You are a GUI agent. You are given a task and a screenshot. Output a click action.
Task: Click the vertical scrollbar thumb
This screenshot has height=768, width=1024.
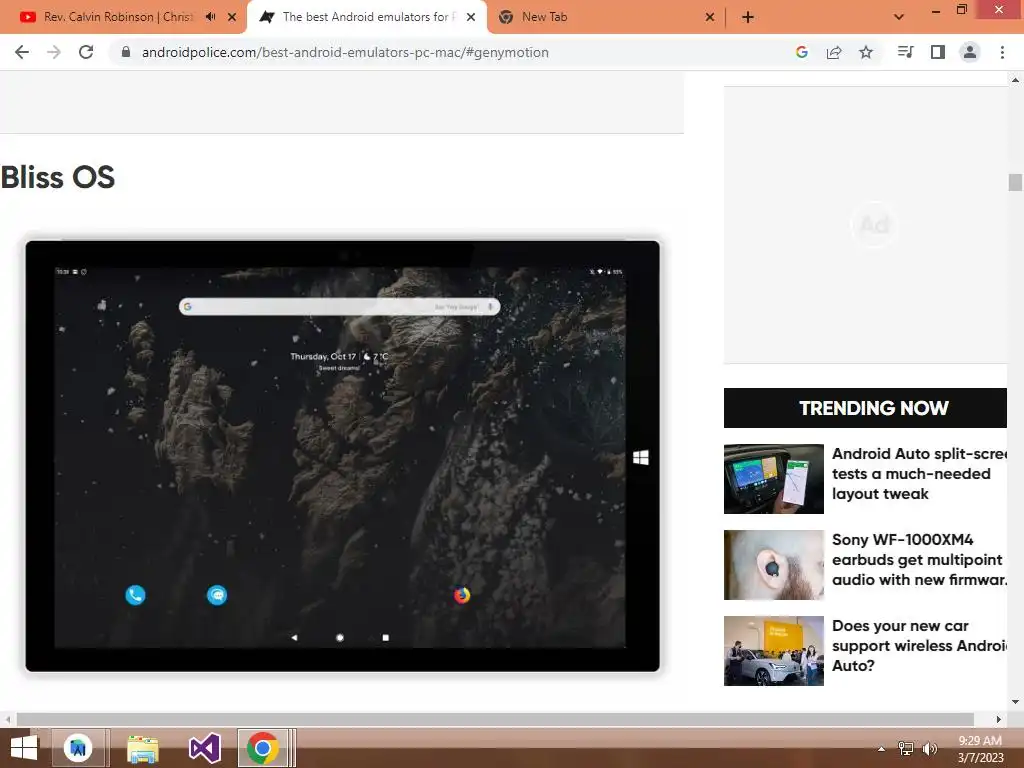point(1015,182)
